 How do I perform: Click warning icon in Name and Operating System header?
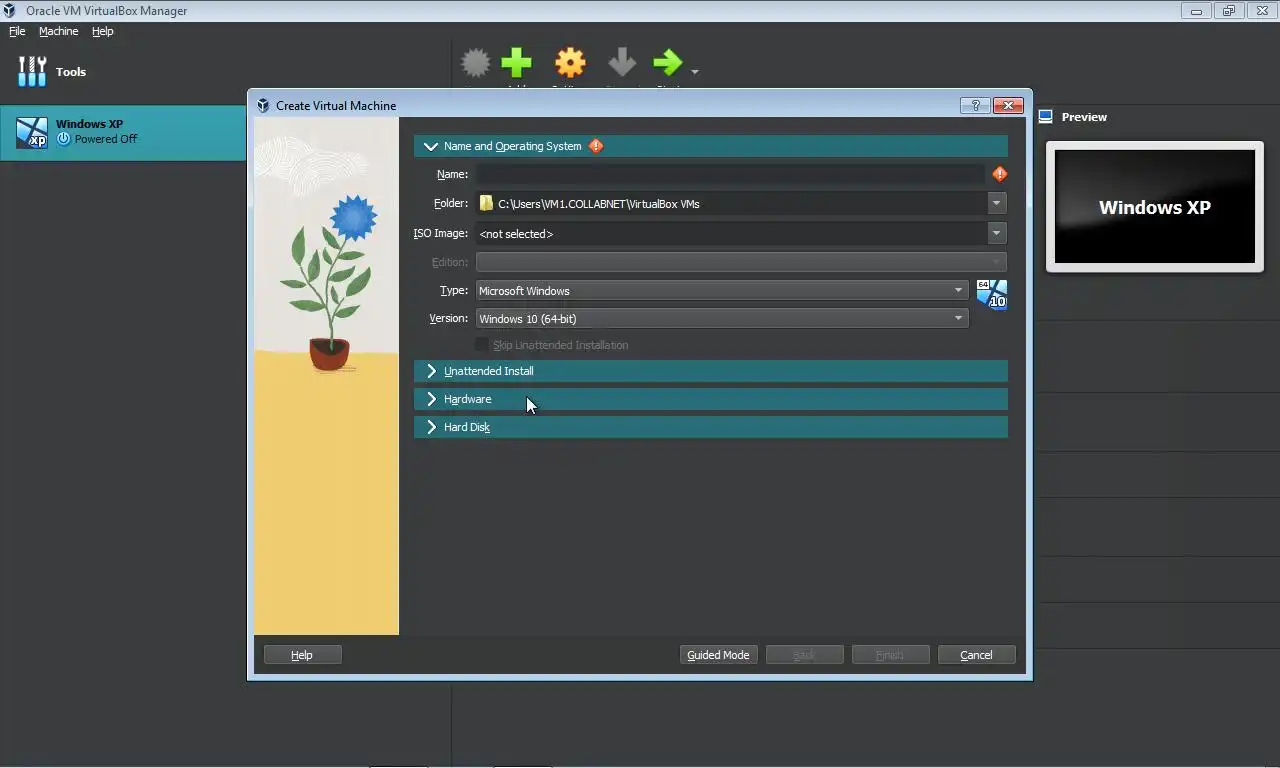coord(596,146)
